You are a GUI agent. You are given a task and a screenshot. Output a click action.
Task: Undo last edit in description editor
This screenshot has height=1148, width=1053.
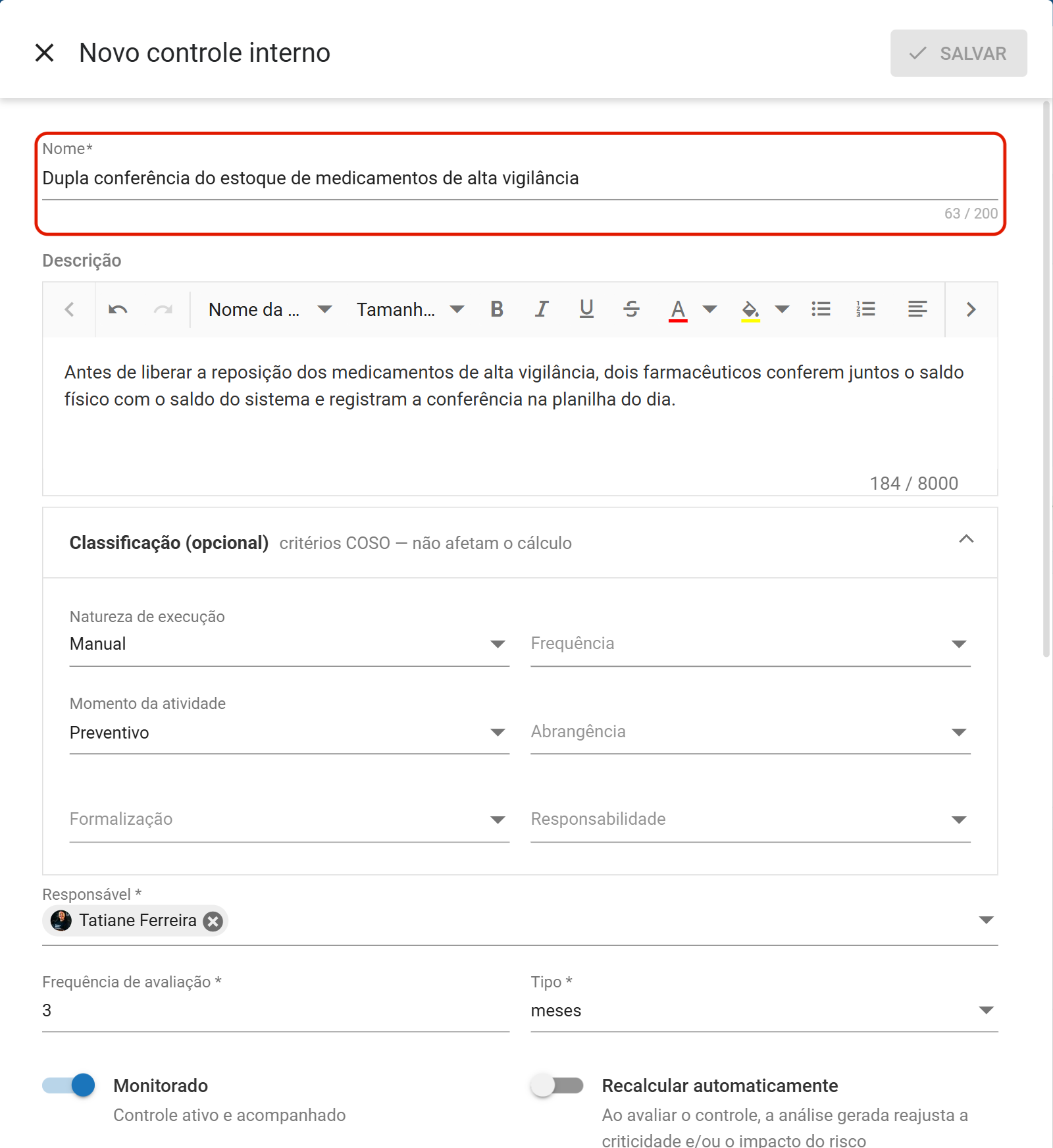tap(118, 309)
